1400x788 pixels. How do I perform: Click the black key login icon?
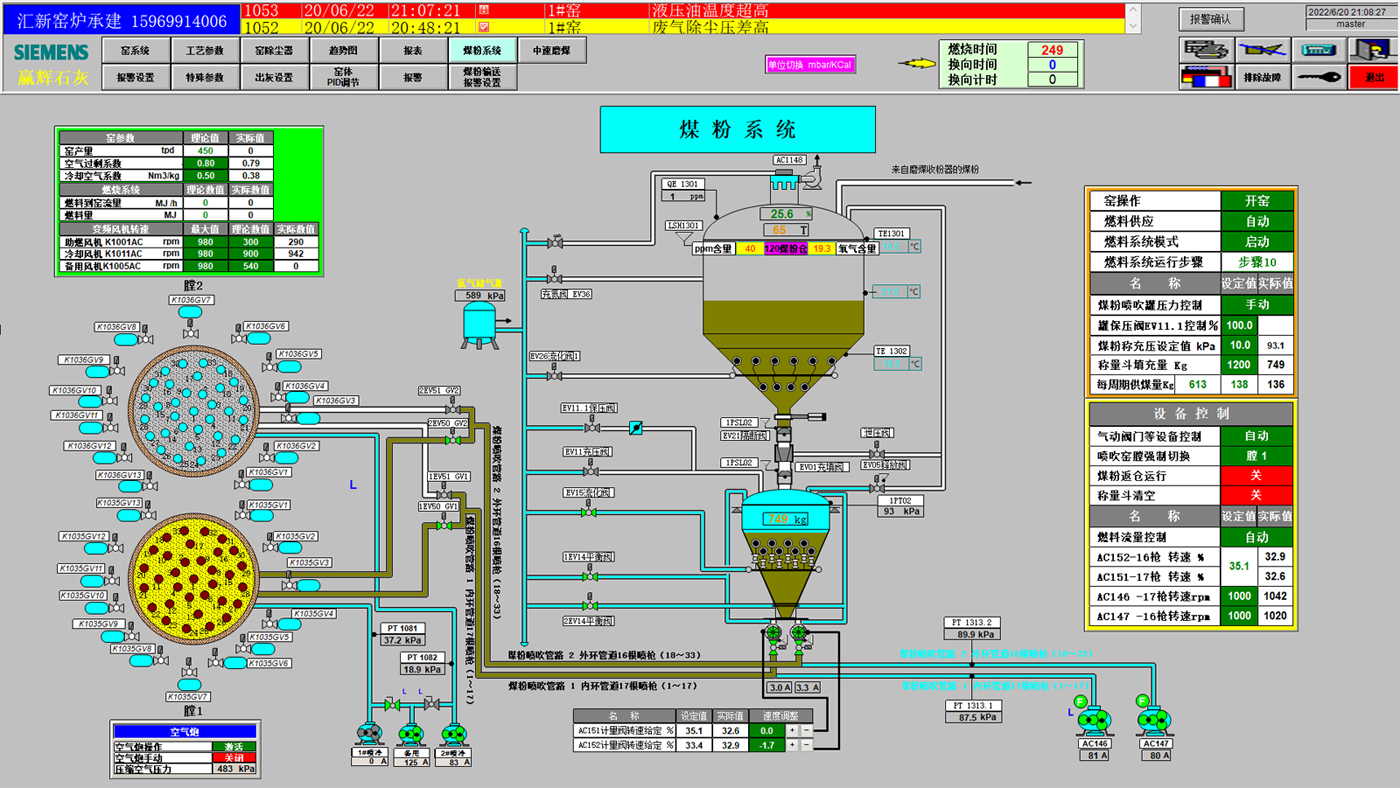[1319, 77]
